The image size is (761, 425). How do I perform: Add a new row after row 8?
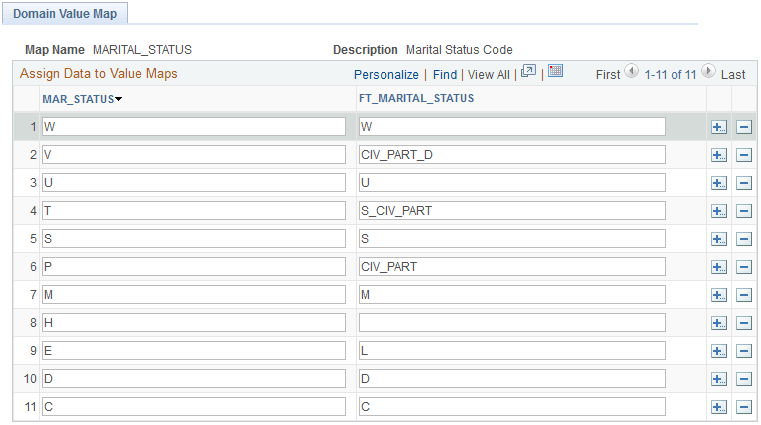719,323
